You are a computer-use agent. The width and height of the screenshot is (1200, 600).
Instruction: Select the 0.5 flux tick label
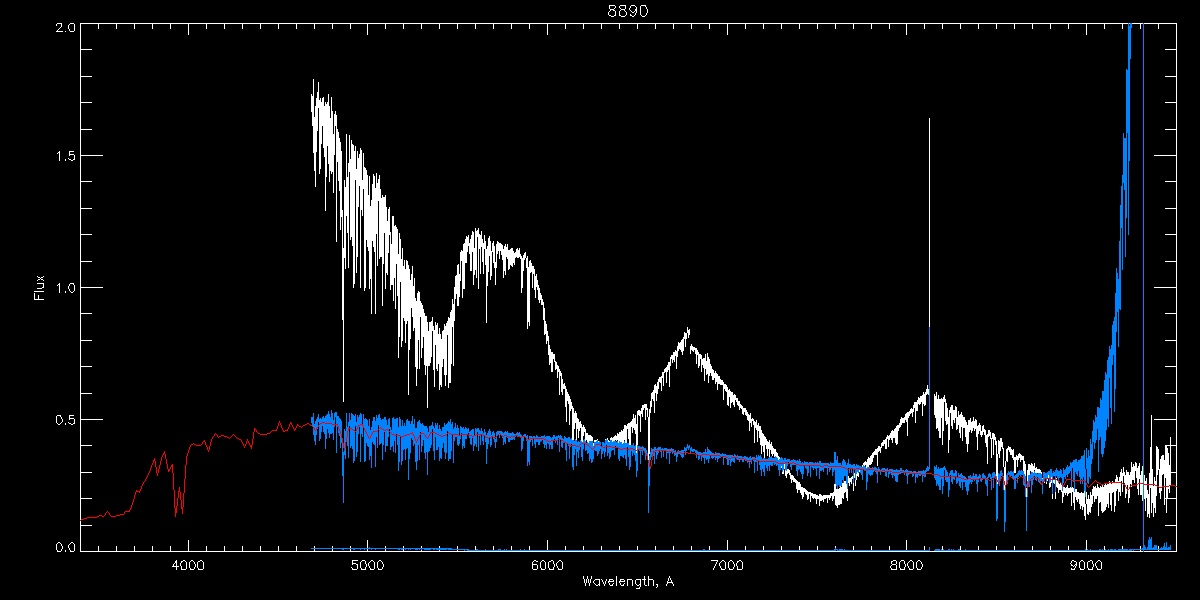tap(63, 419)
